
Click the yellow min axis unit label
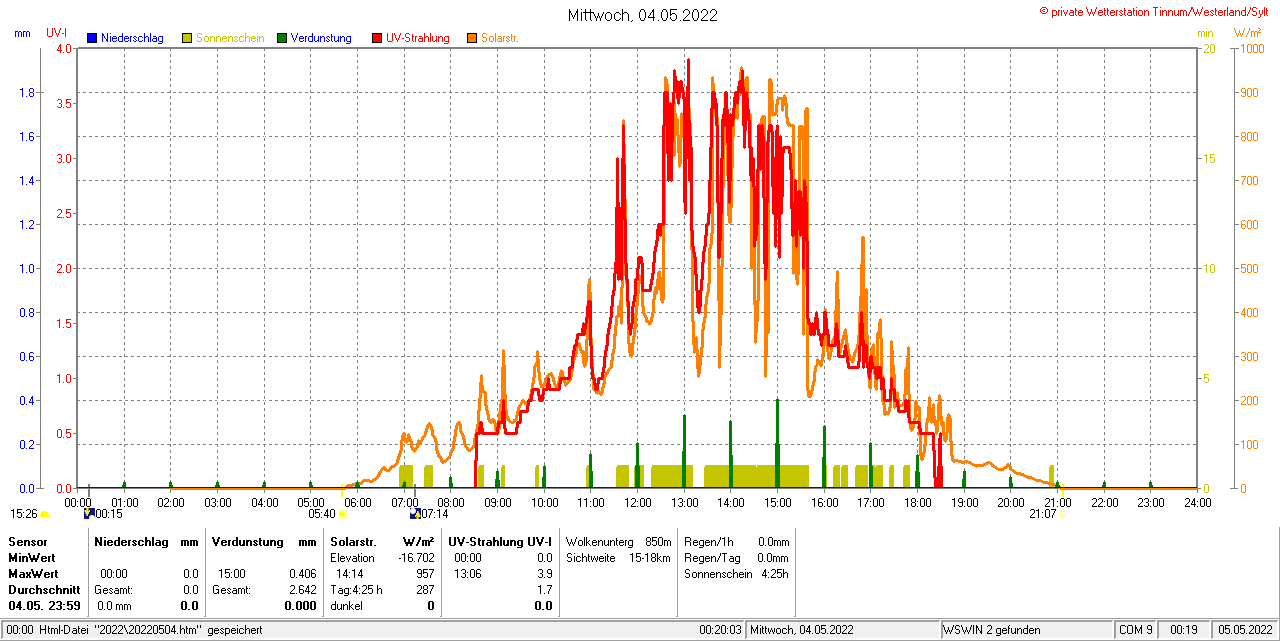coord(1205,33)
